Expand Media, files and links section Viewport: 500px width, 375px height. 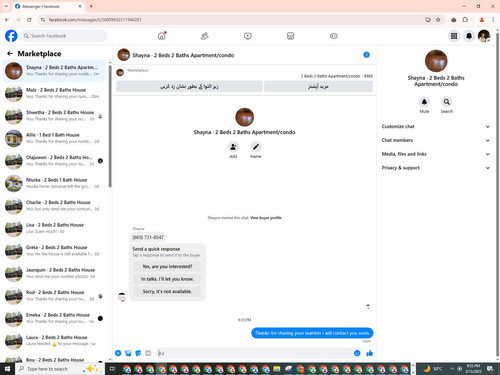[x=436, y=154]
